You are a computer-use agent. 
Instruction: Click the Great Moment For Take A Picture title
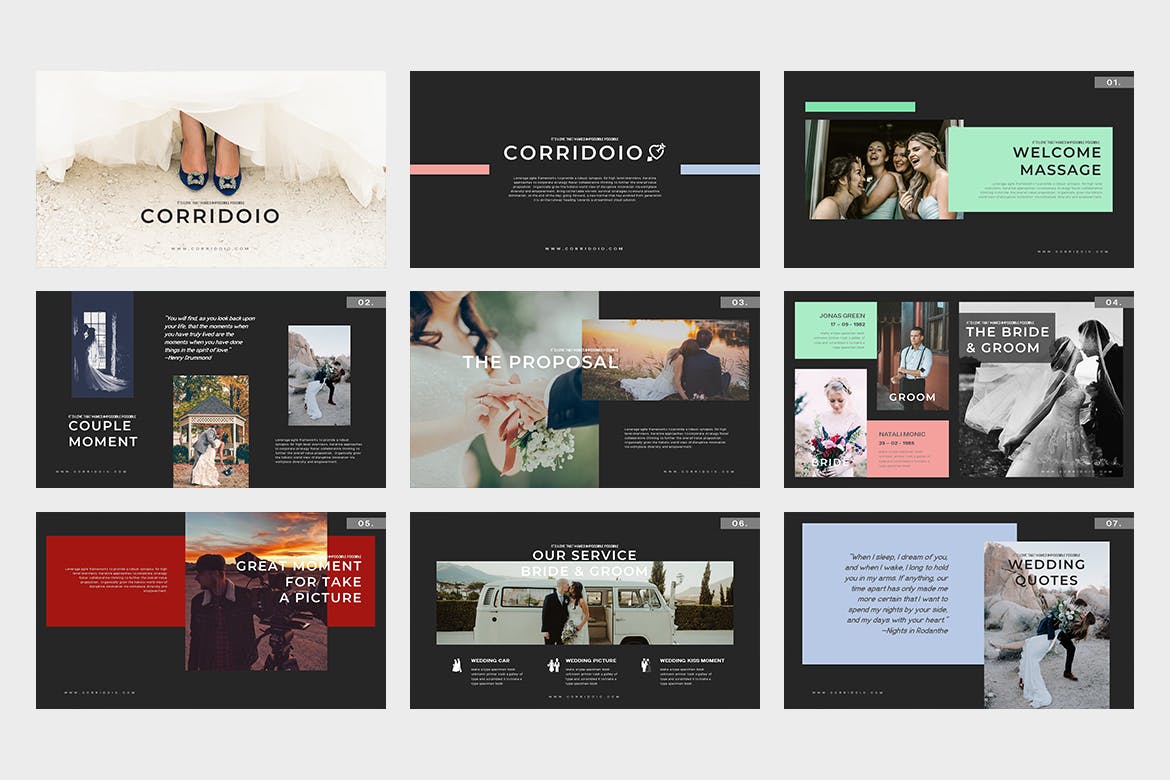tap(298, 581)
